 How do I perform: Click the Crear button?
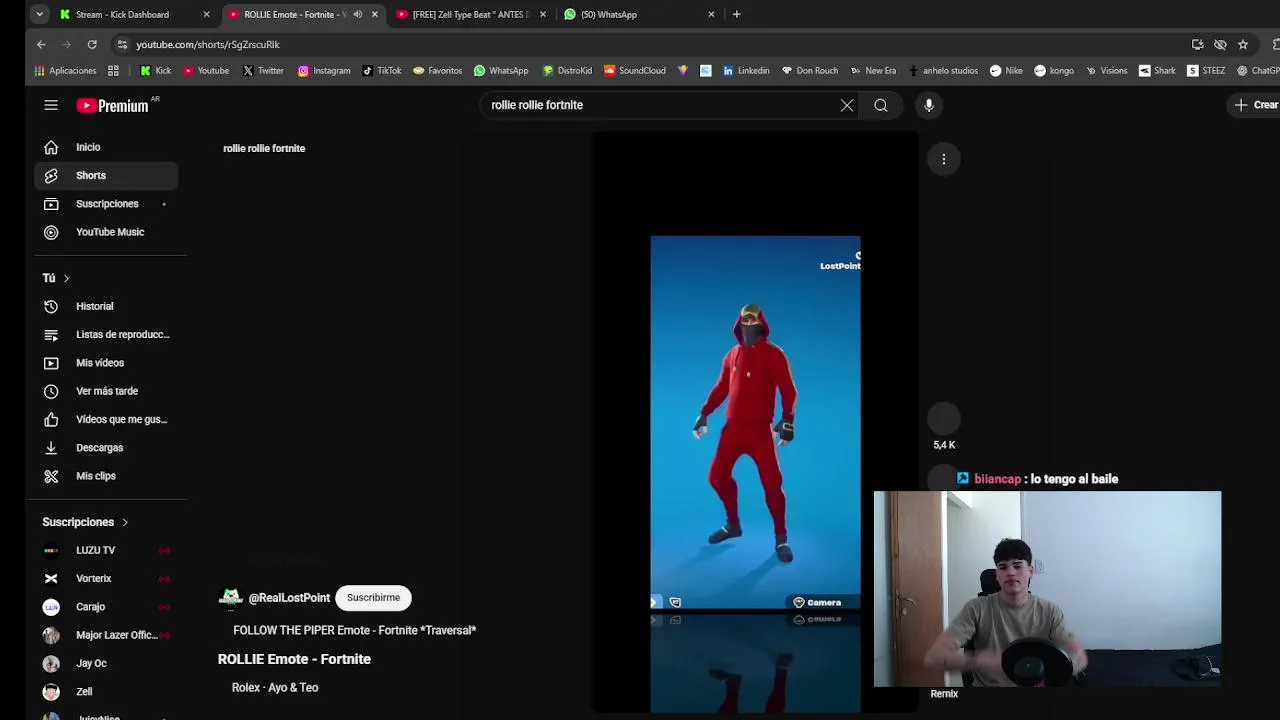point(1256,105)
